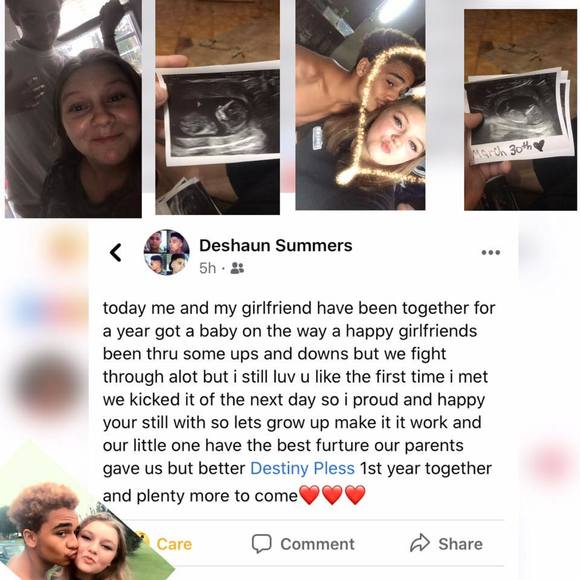The image size is (580, 580).
Task: Open the three-dot post options menu
Action: coord(491,252)
